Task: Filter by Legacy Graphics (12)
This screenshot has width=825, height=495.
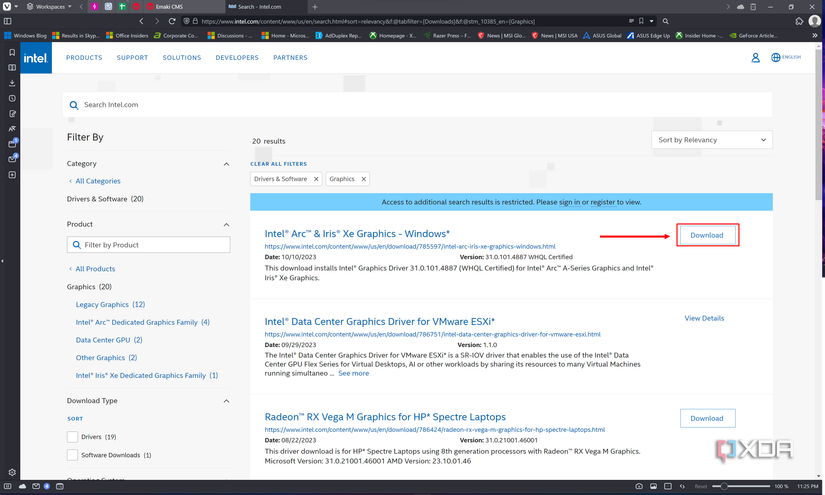Action: coord(110,305)
